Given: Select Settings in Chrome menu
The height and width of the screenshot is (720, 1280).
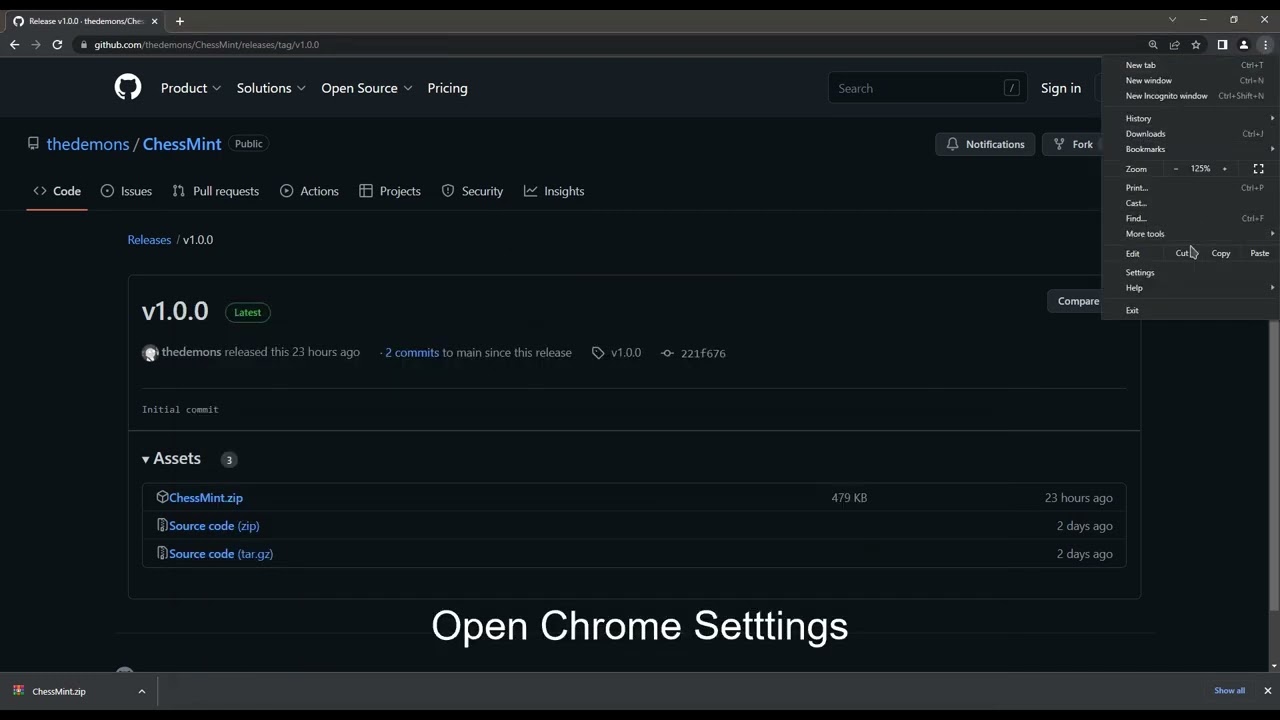Looking at the screenshot, I should (x=1190, y=272).
